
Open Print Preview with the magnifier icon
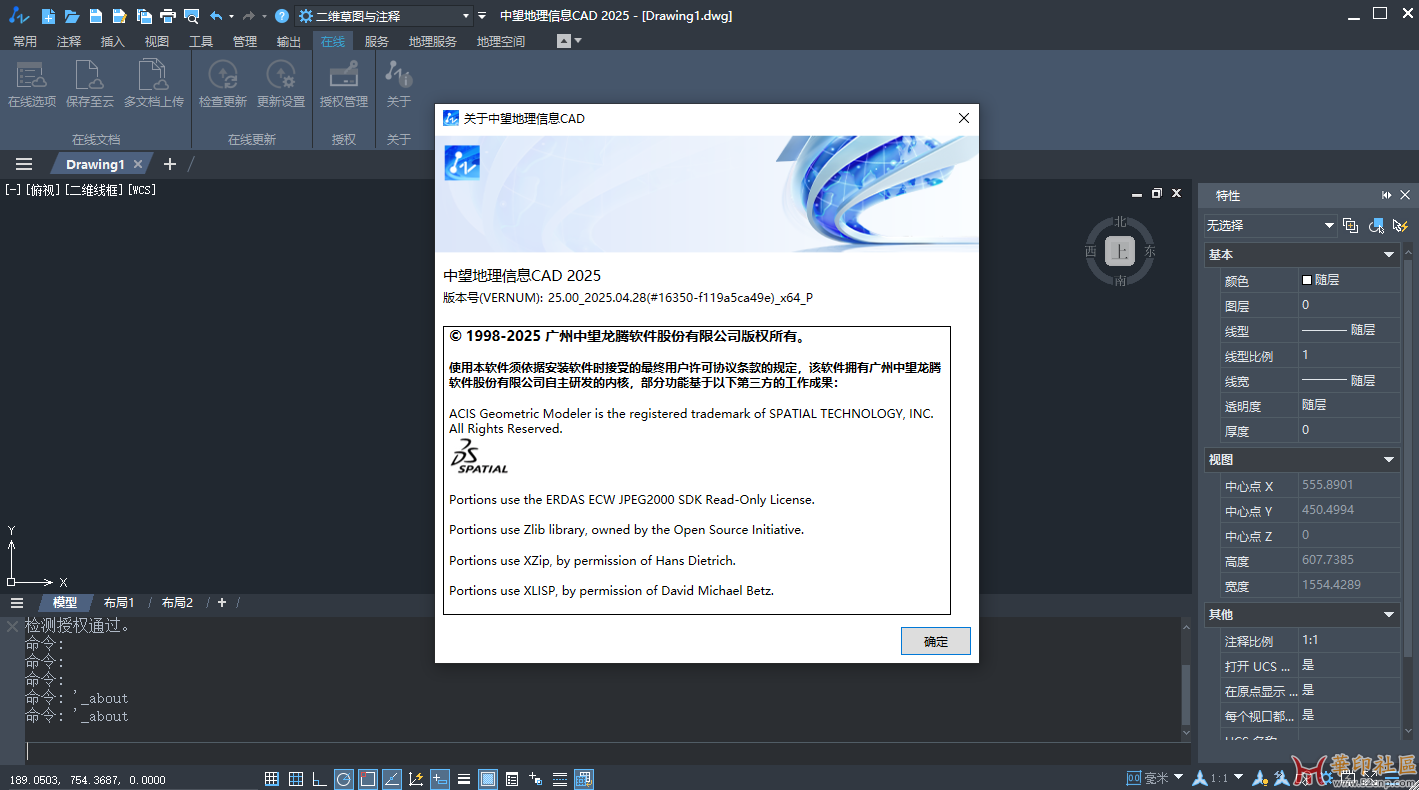[x=191, y=16]
